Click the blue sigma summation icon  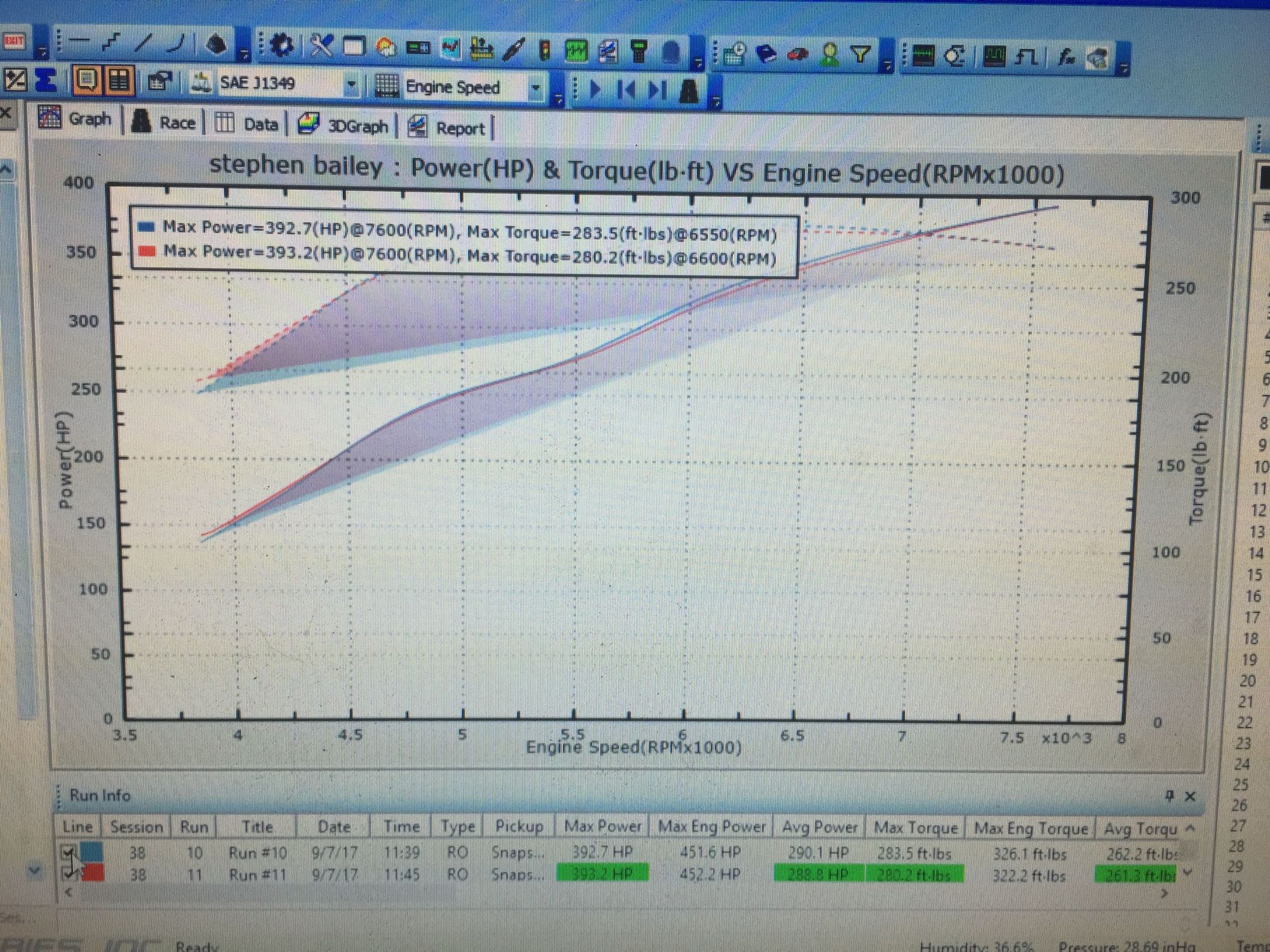click(46, 80)
